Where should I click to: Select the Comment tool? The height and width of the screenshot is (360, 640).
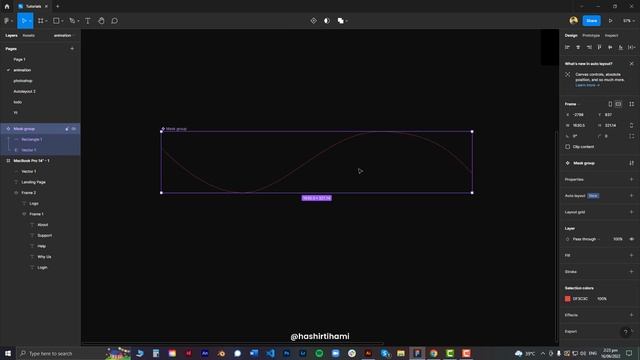click(x=115, y=21)
